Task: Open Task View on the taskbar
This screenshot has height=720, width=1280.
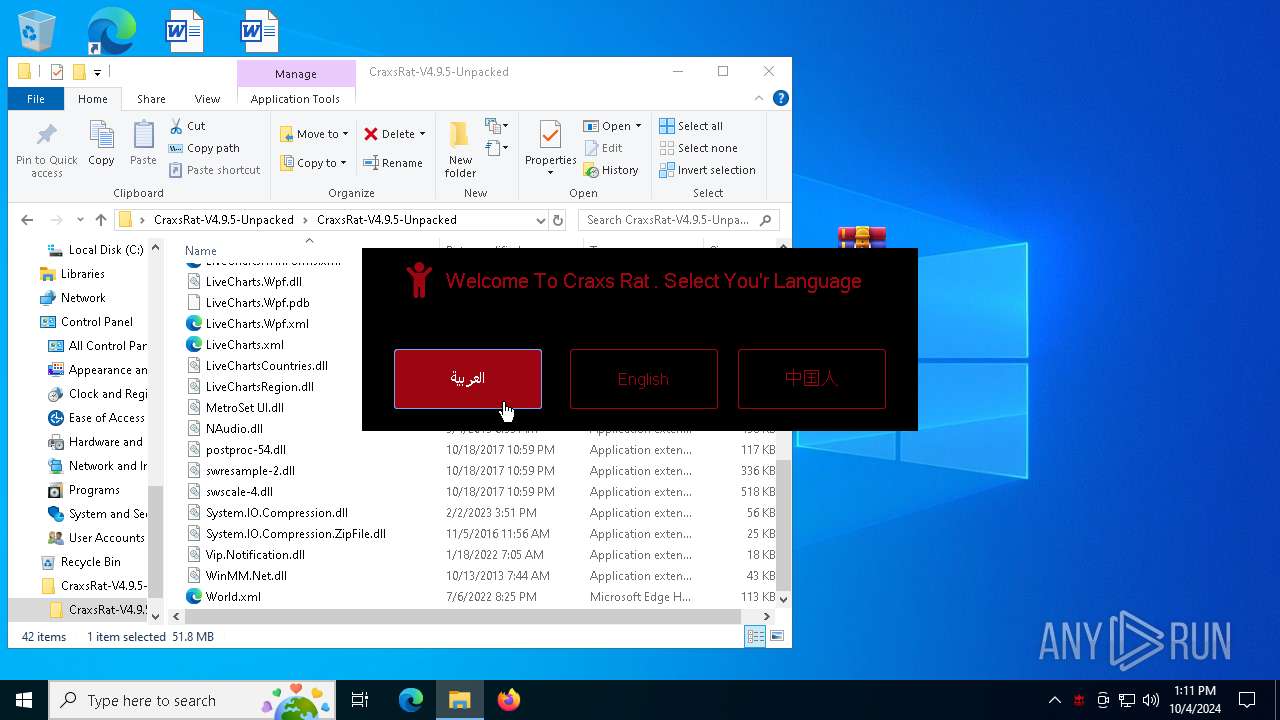Action: [360, 700]
